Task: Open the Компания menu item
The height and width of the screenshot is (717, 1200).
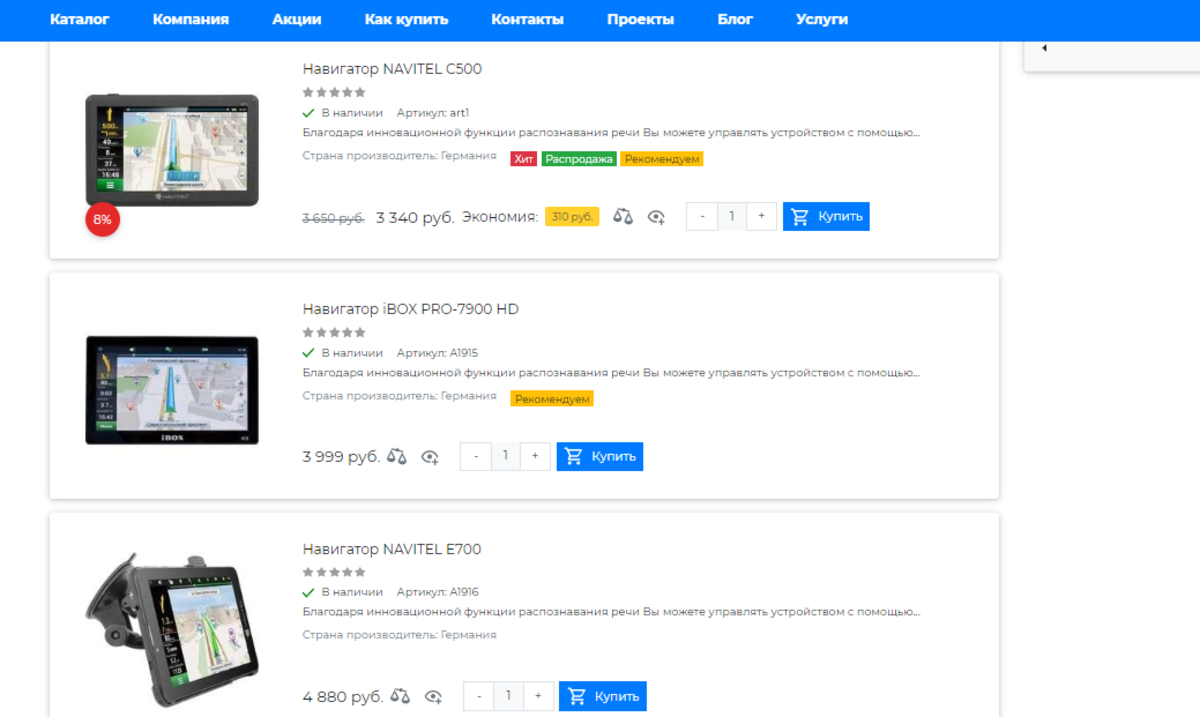Action: point(191,19)
